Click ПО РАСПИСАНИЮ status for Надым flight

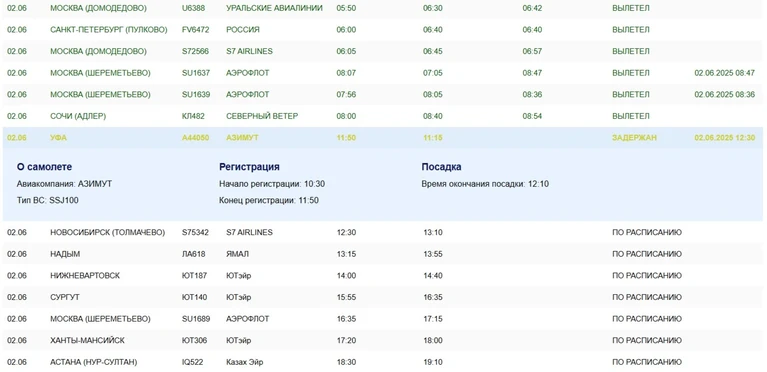click(647, 254)
